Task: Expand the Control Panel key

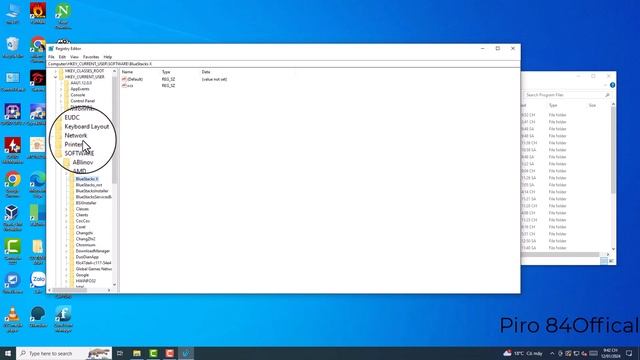Action: [x=61, y=101]
